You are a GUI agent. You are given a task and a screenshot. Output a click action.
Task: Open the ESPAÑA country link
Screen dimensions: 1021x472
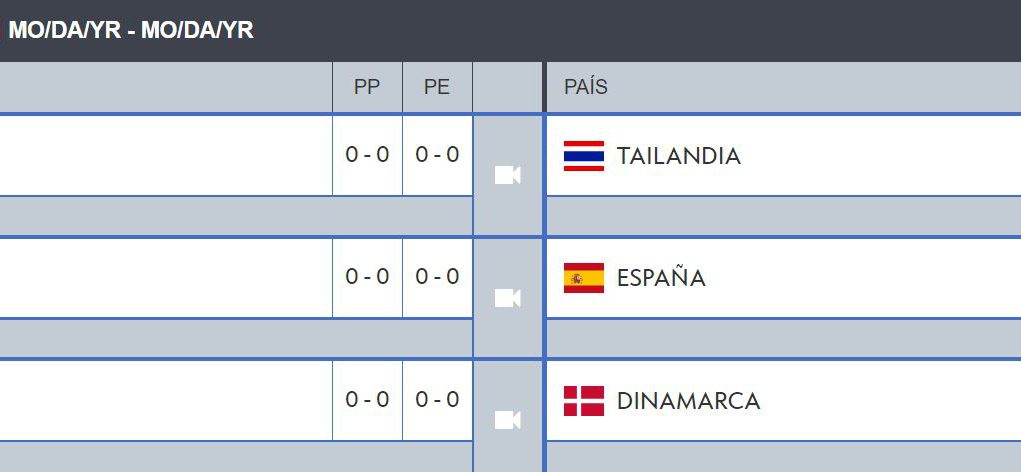(661, 278)
